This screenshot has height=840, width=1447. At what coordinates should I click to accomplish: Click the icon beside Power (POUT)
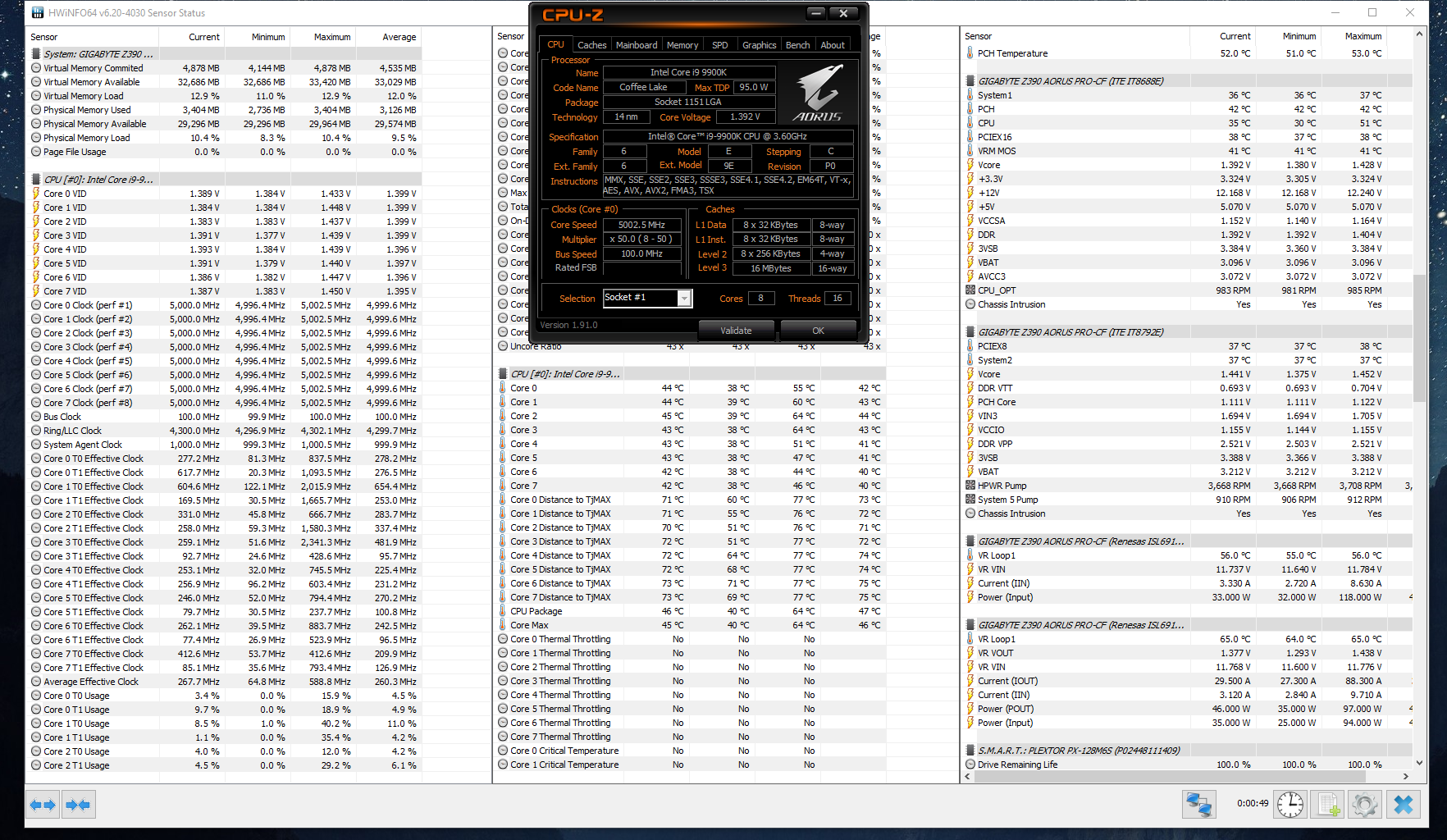coord(970,709)
